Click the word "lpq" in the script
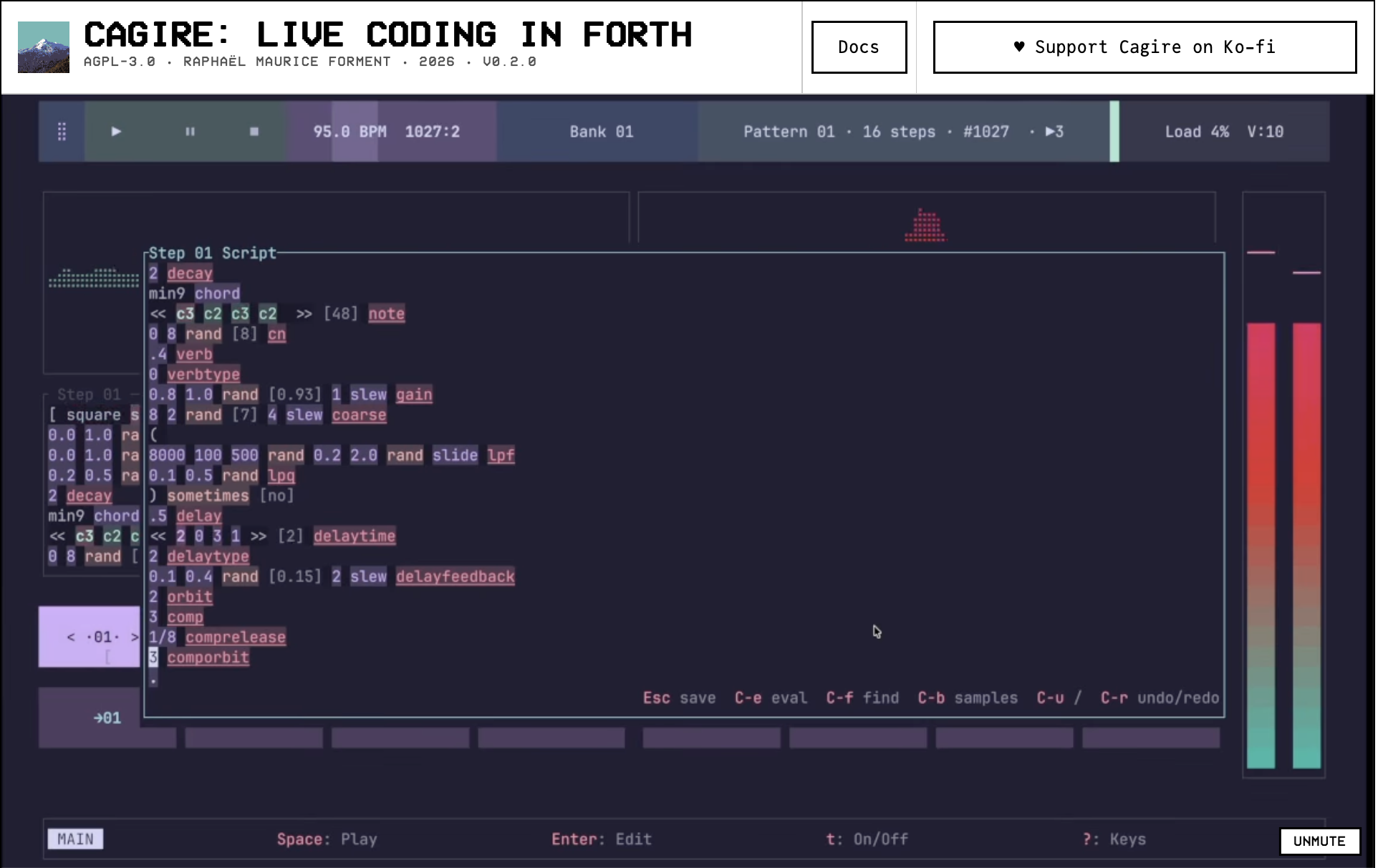The height and width of the screenshot is (868, 1378). pos(281,476)
